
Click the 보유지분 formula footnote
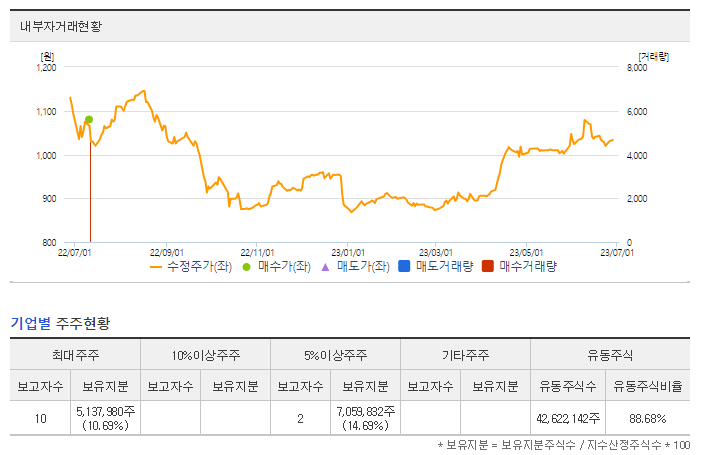click(x=564, y=445)
